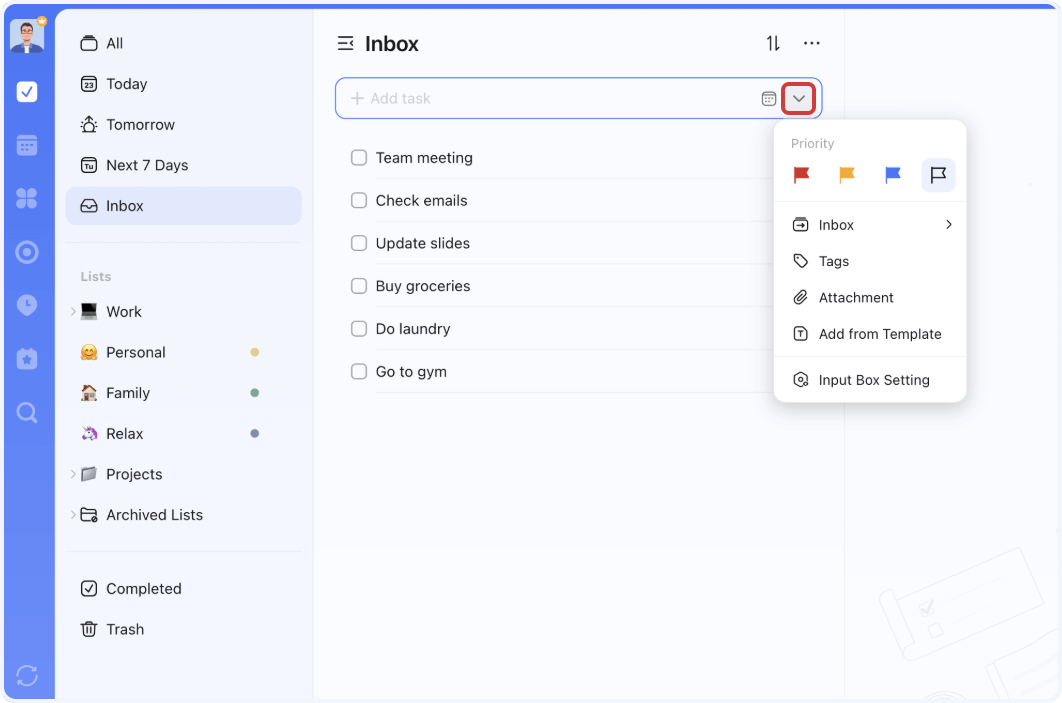Expand the Work list chevron
Screen dimensions: 1062x703
pyautogui.click(x=72, y=312)
